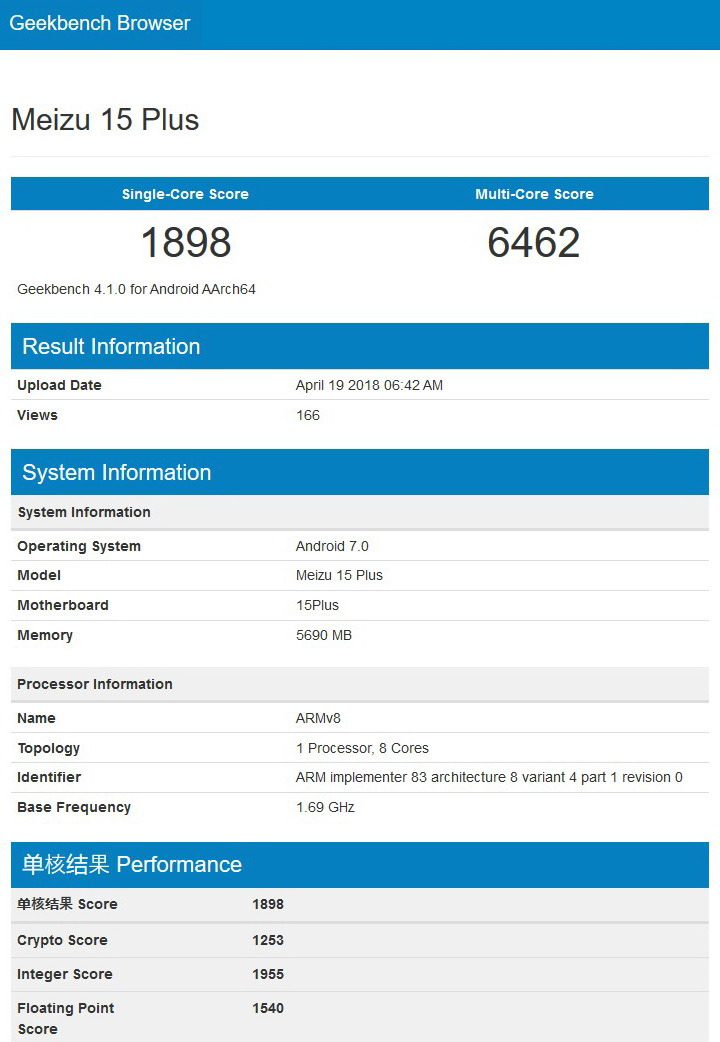720x1042 pixels.
Task: Select the Integer Score value 1955
Action: point(268,974)
